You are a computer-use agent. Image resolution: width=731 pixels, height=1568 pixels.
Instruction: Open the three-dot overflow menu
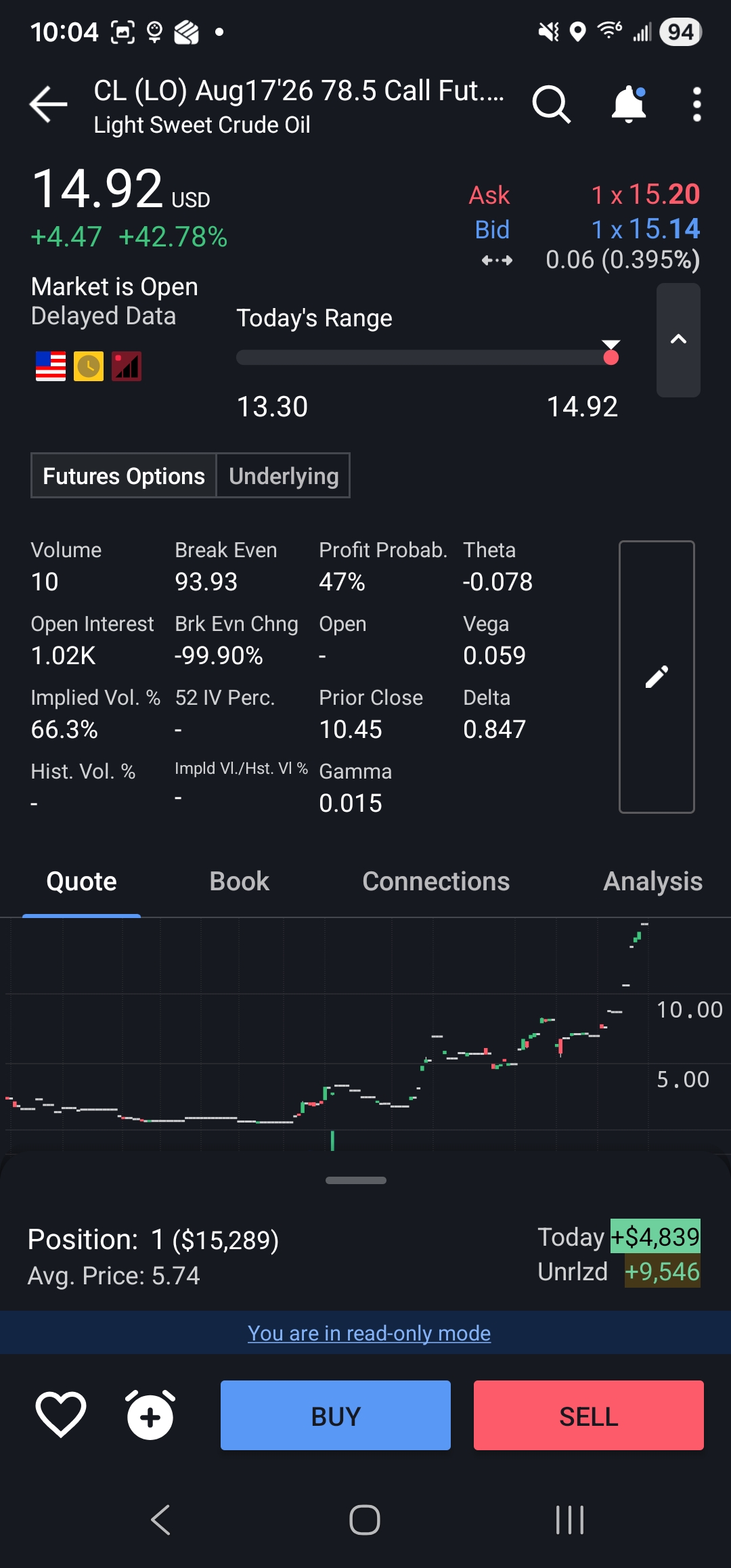click(696, 104)
